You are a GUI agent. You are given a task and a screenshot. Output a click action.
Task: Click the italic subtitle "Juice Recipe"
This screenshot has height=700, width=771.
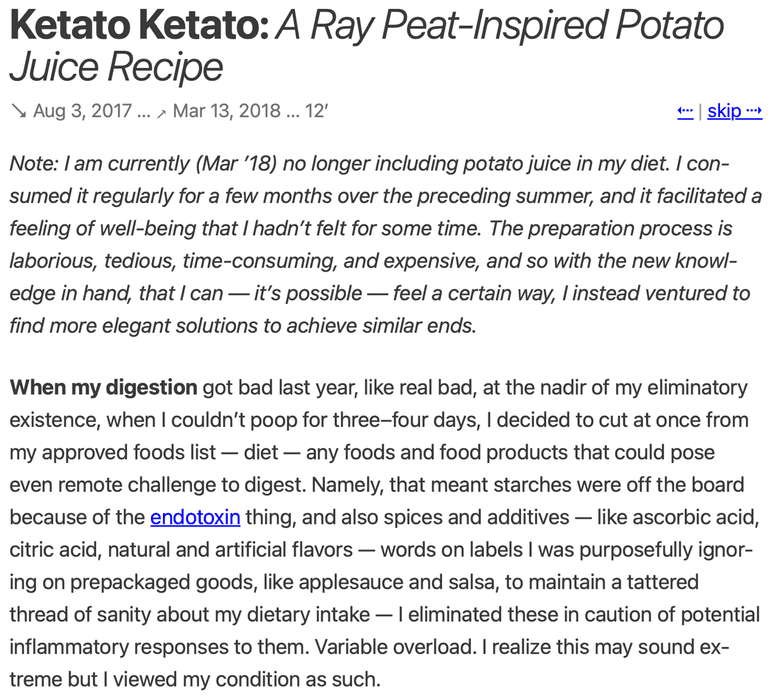(x=116, y=68)
